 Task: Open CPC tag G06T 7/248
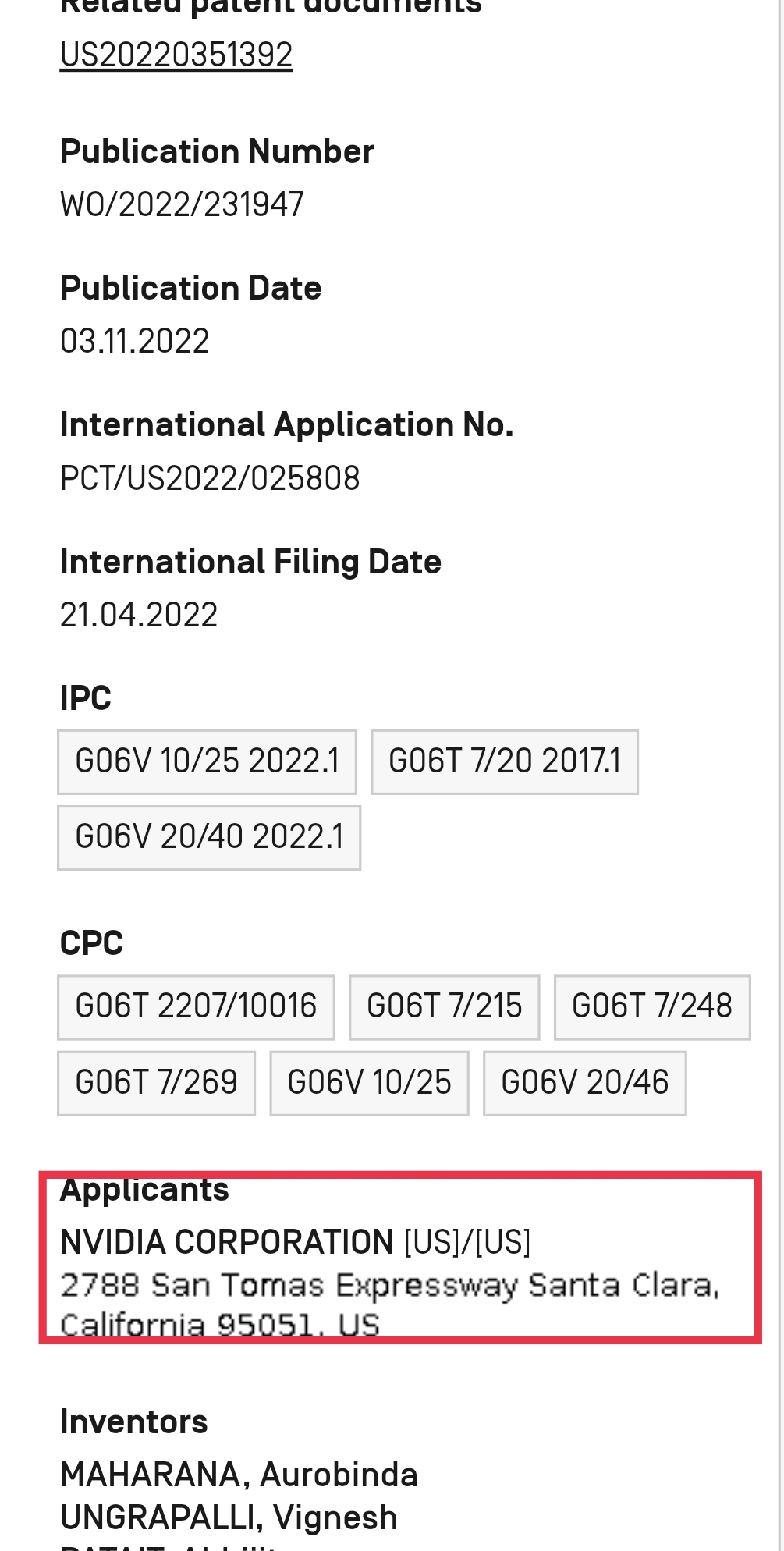click(651, 1006)
